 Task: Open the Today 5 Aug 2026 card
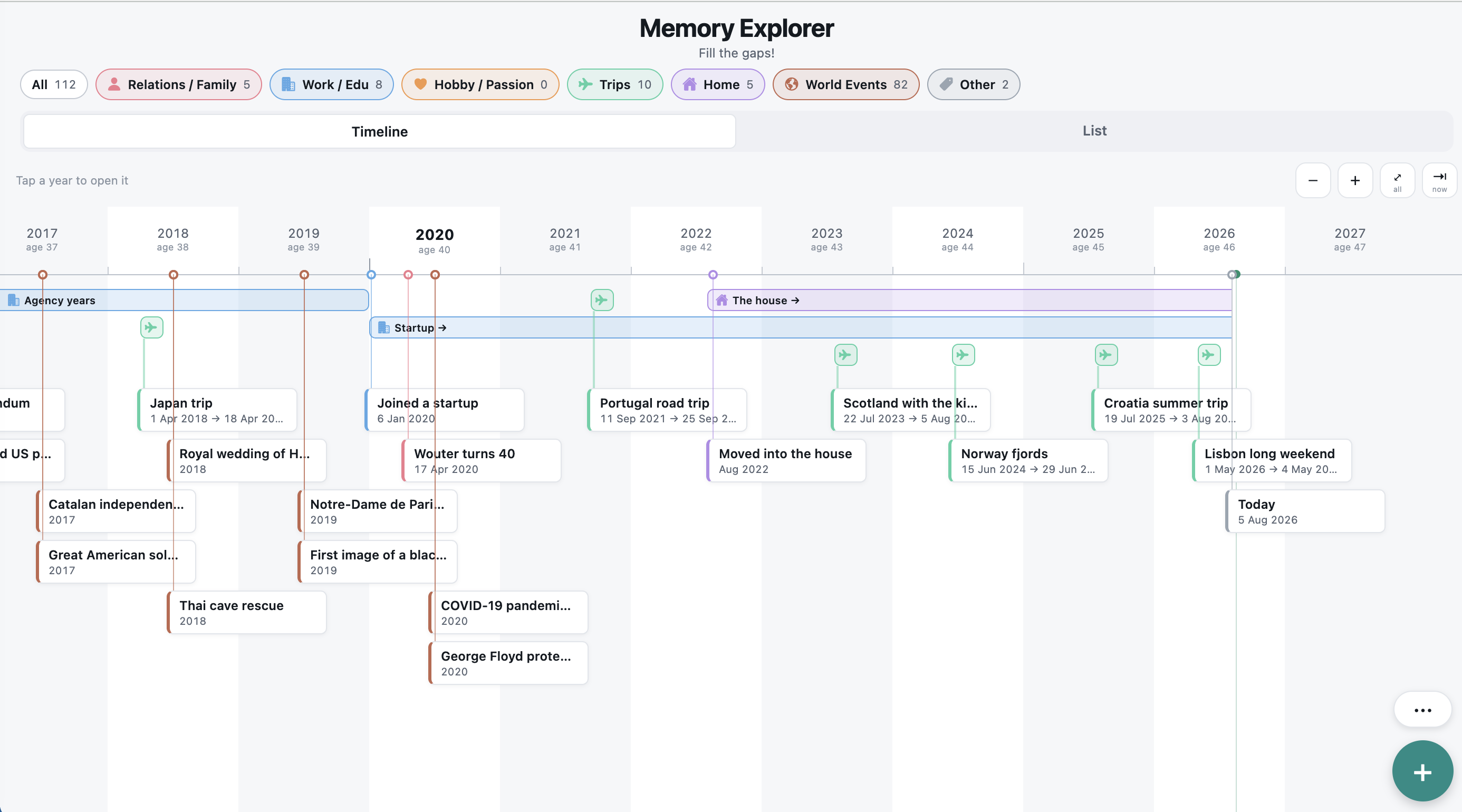coord(1305,511)
